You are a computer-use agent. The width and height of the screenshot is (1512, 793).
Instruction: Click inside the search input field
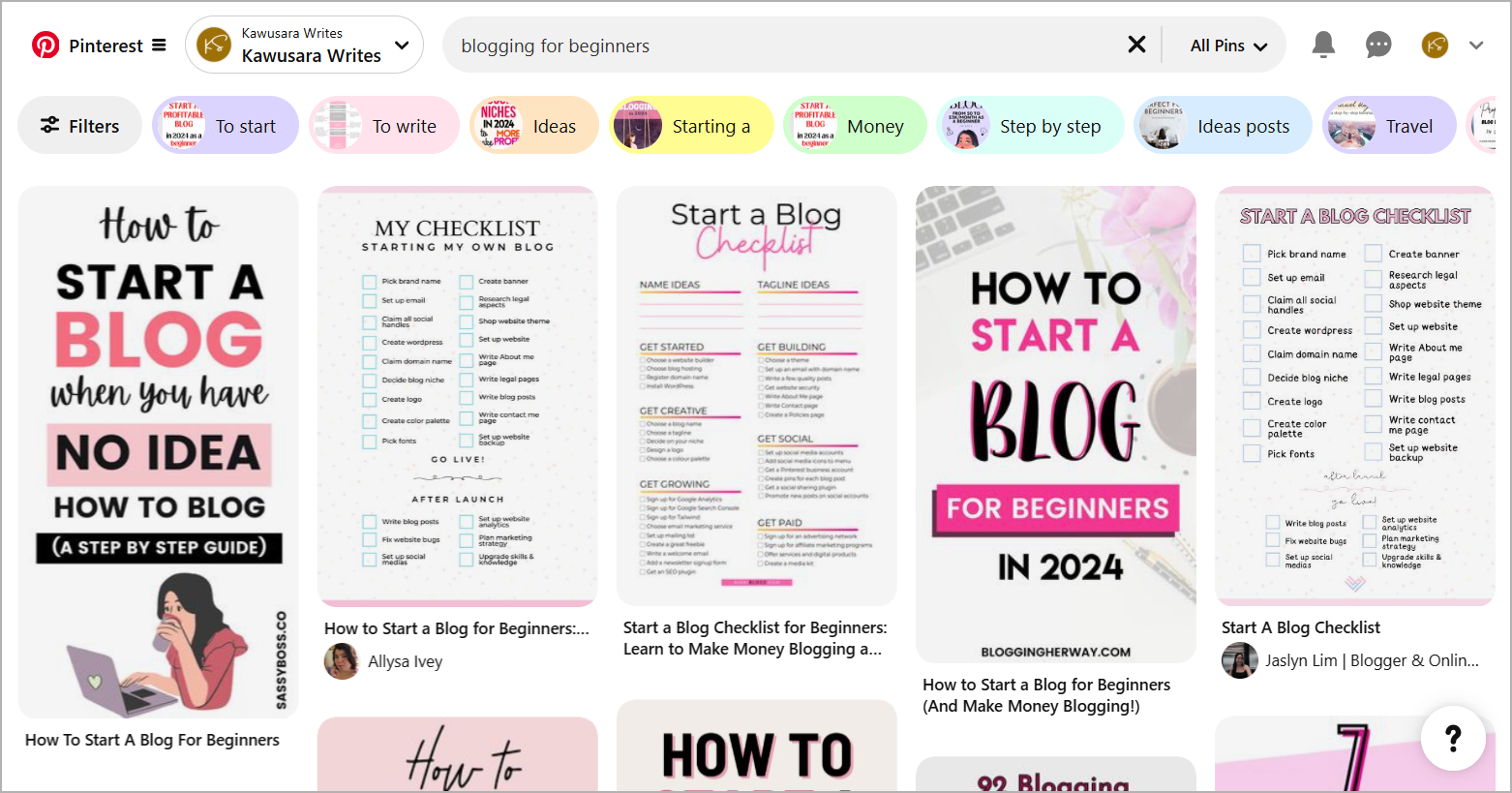point(678,45)
